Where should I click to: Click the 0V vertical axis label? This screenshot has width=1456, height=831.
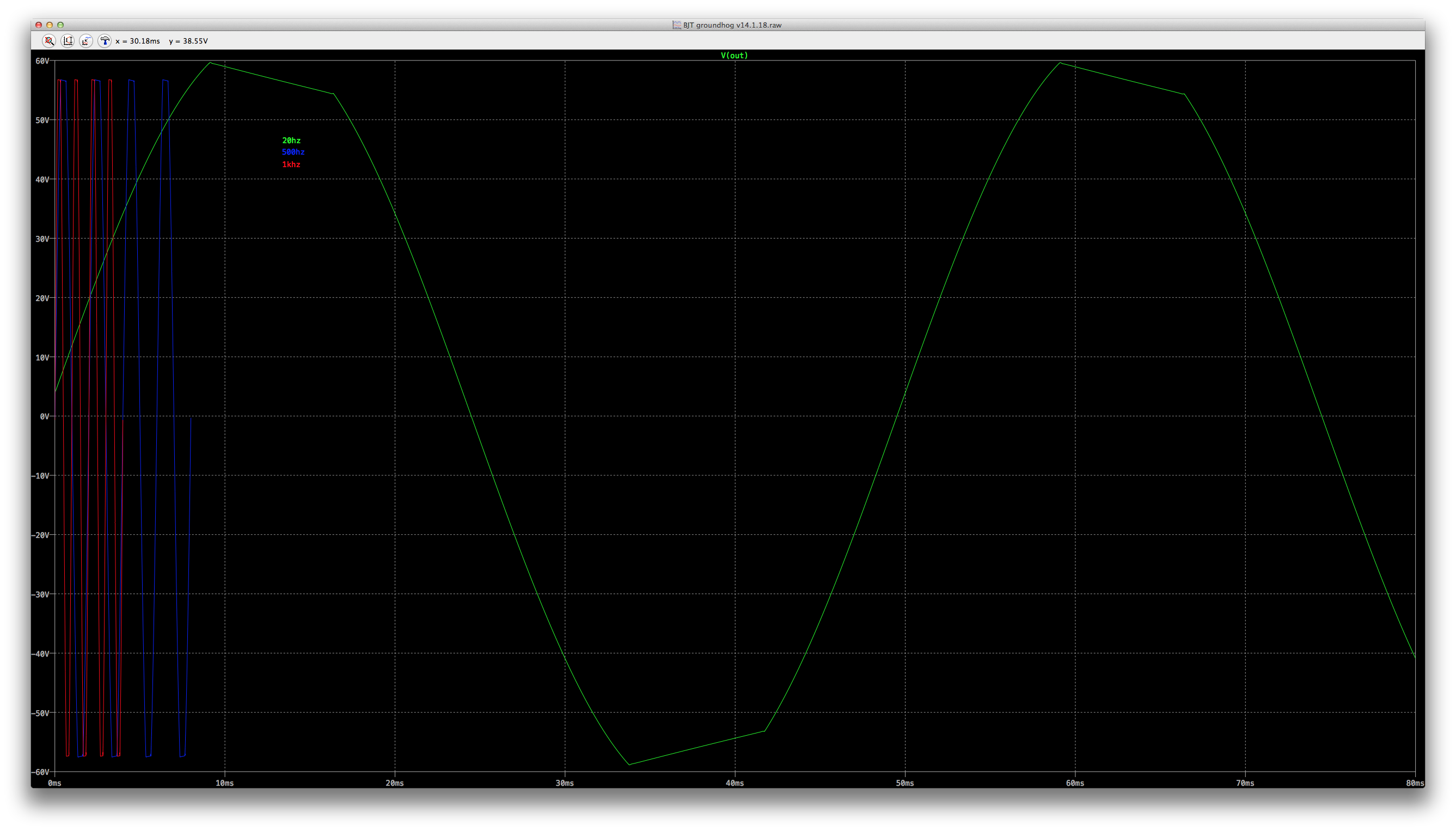tap(45, 417)
